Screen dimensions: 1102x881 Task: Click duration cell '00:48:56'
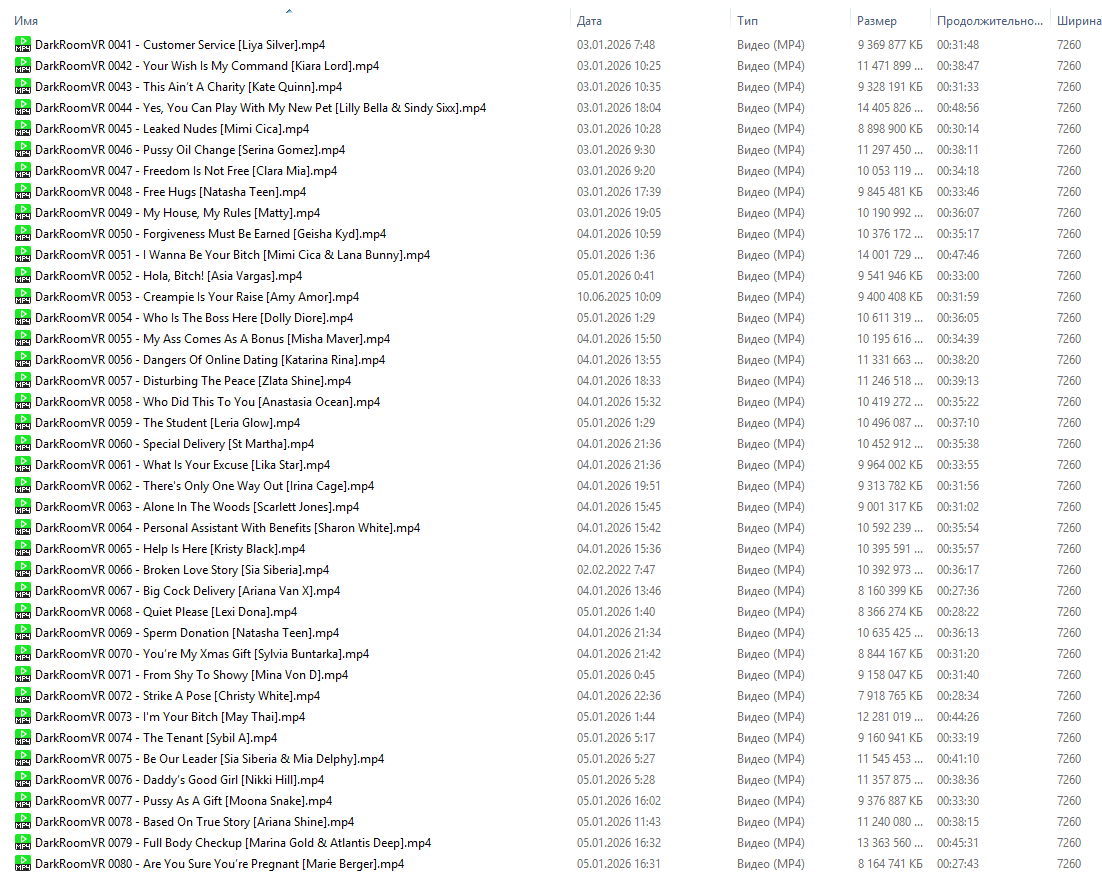[x=958, y=107]
